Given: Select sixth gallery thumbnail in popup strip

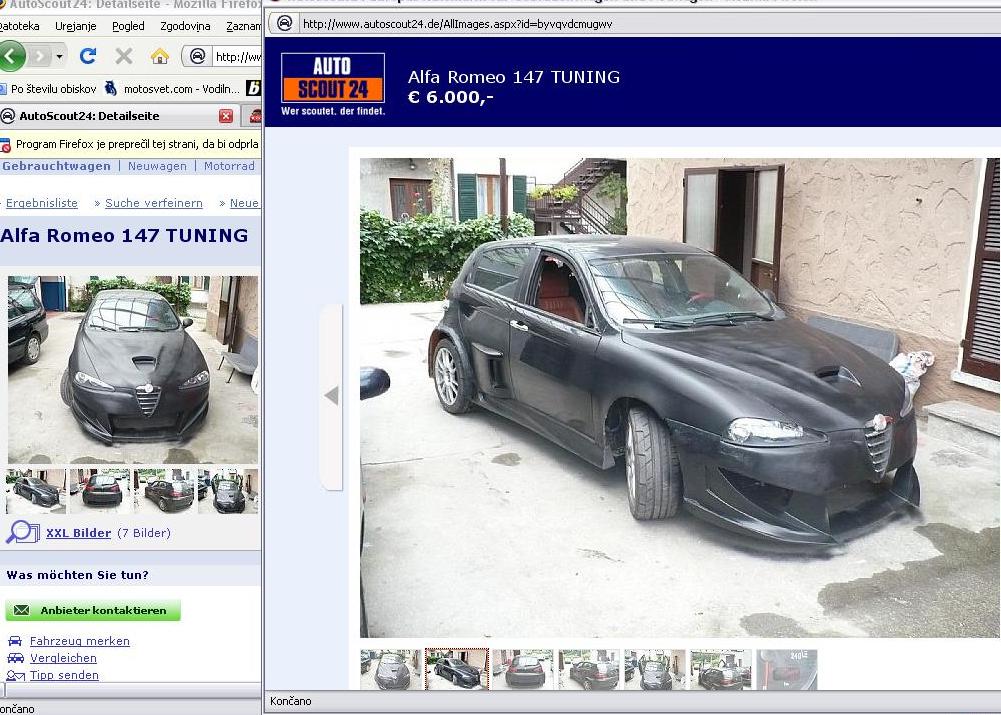Looking at the screenshot, I should click(721, 669).
